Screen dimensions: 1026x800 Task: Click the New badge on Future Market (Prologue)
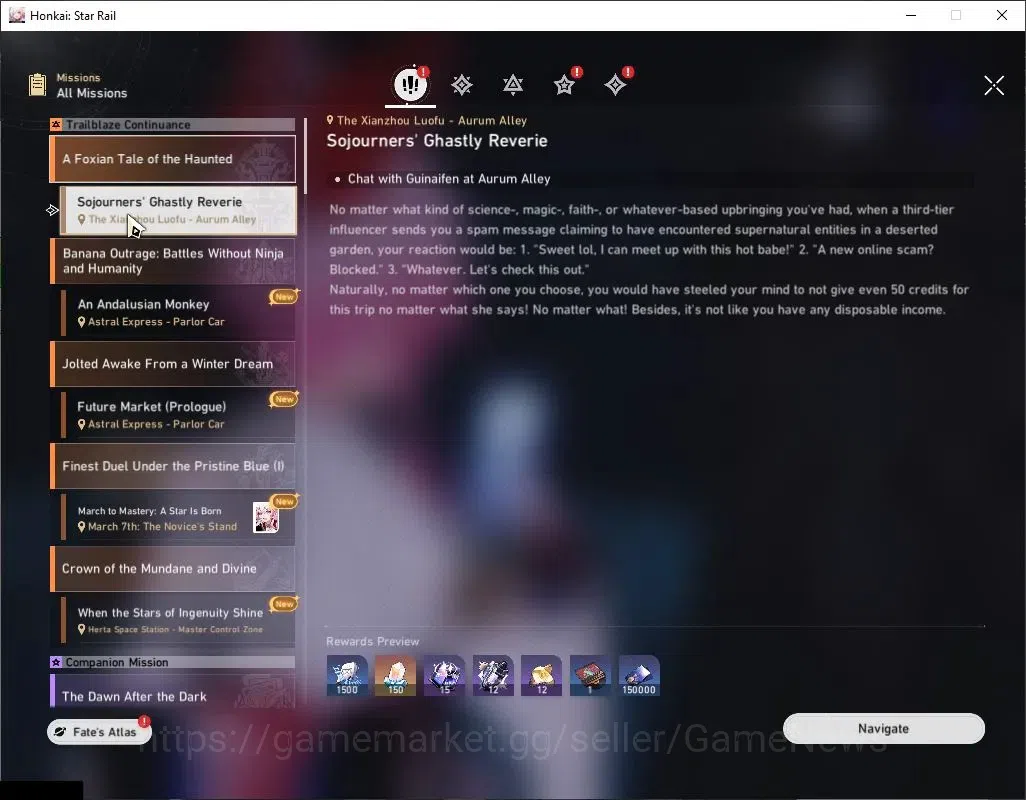284,398
